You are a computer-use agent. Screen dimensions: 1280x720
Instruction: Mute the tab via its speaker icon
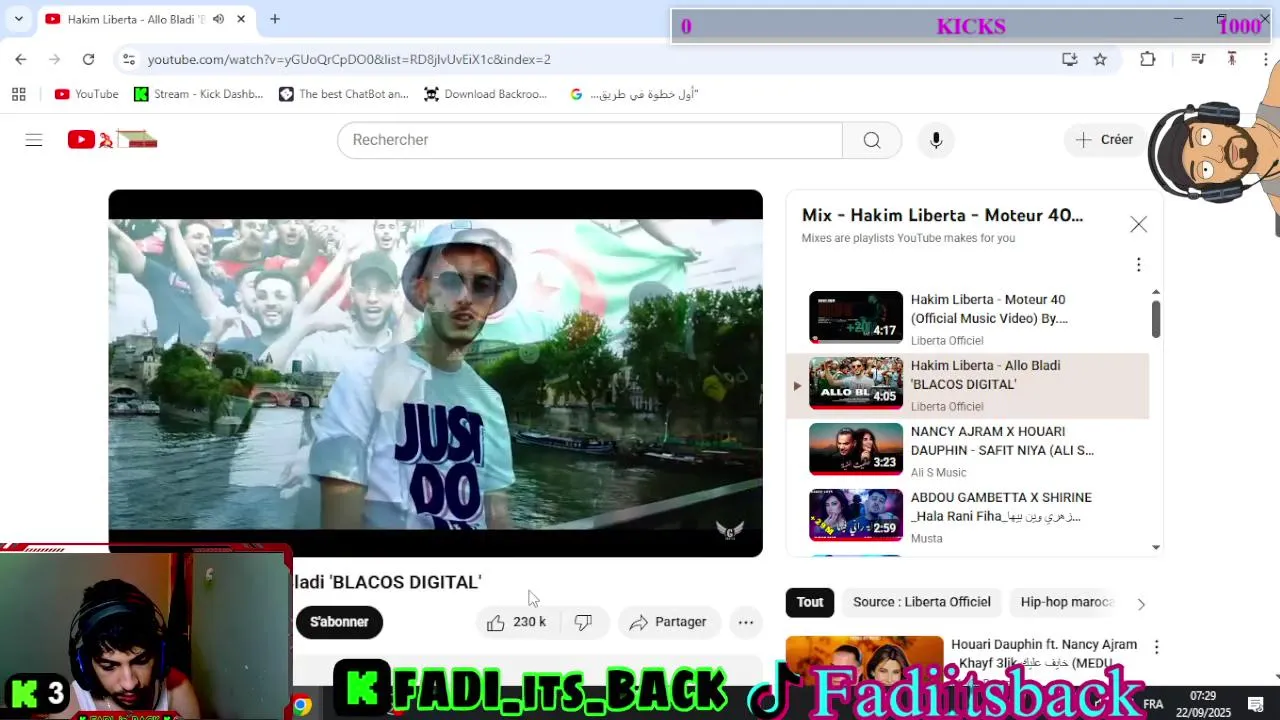click(218, 19)
